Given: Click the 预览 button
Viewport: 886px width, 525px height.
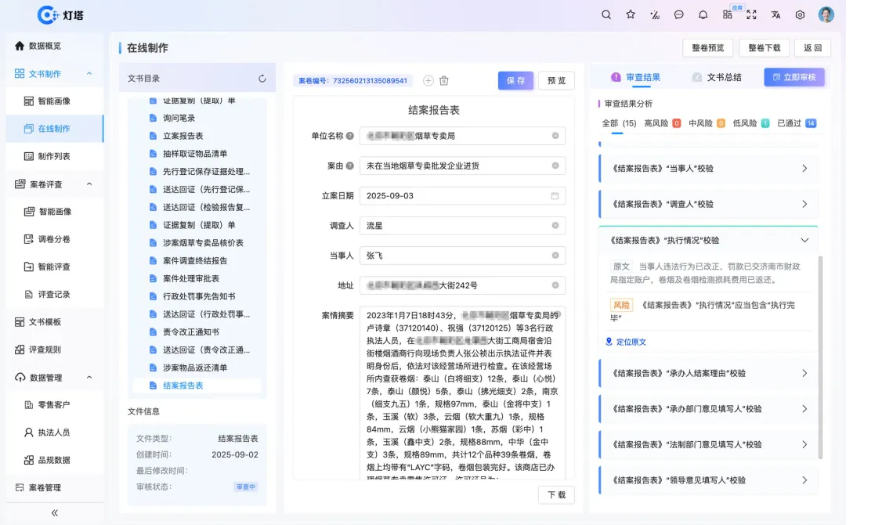Looking at the screenshot, I should pyautogui.click(x=557, y=80).
